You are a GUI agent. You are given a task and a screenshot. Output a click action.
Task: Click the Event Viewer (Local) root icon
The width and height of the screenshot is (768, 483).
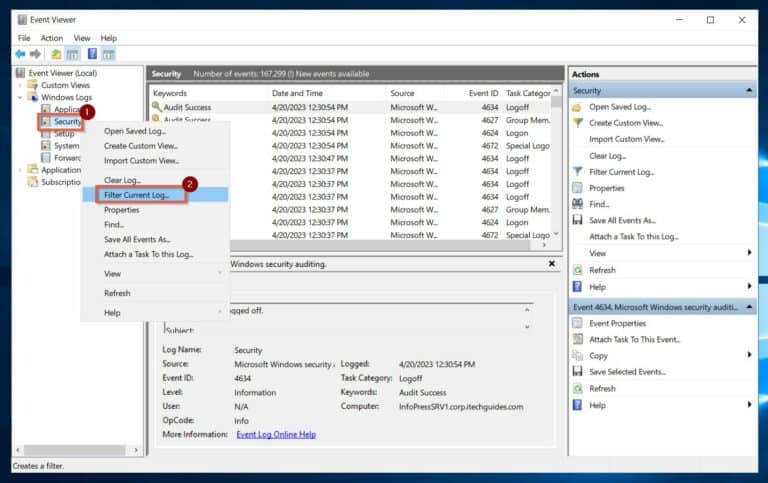(21, 73)
